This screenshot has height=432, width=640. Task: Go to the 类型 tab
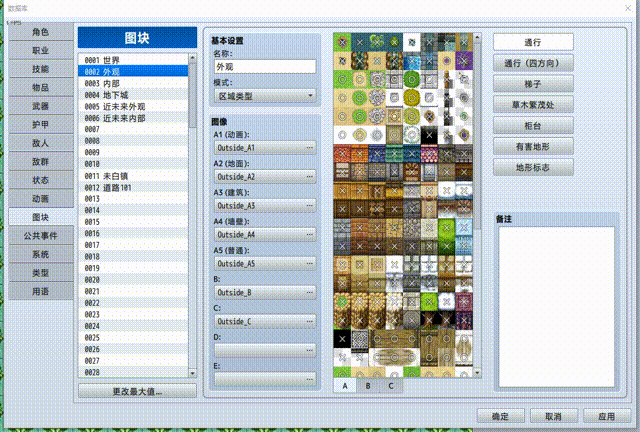[40, 273]
